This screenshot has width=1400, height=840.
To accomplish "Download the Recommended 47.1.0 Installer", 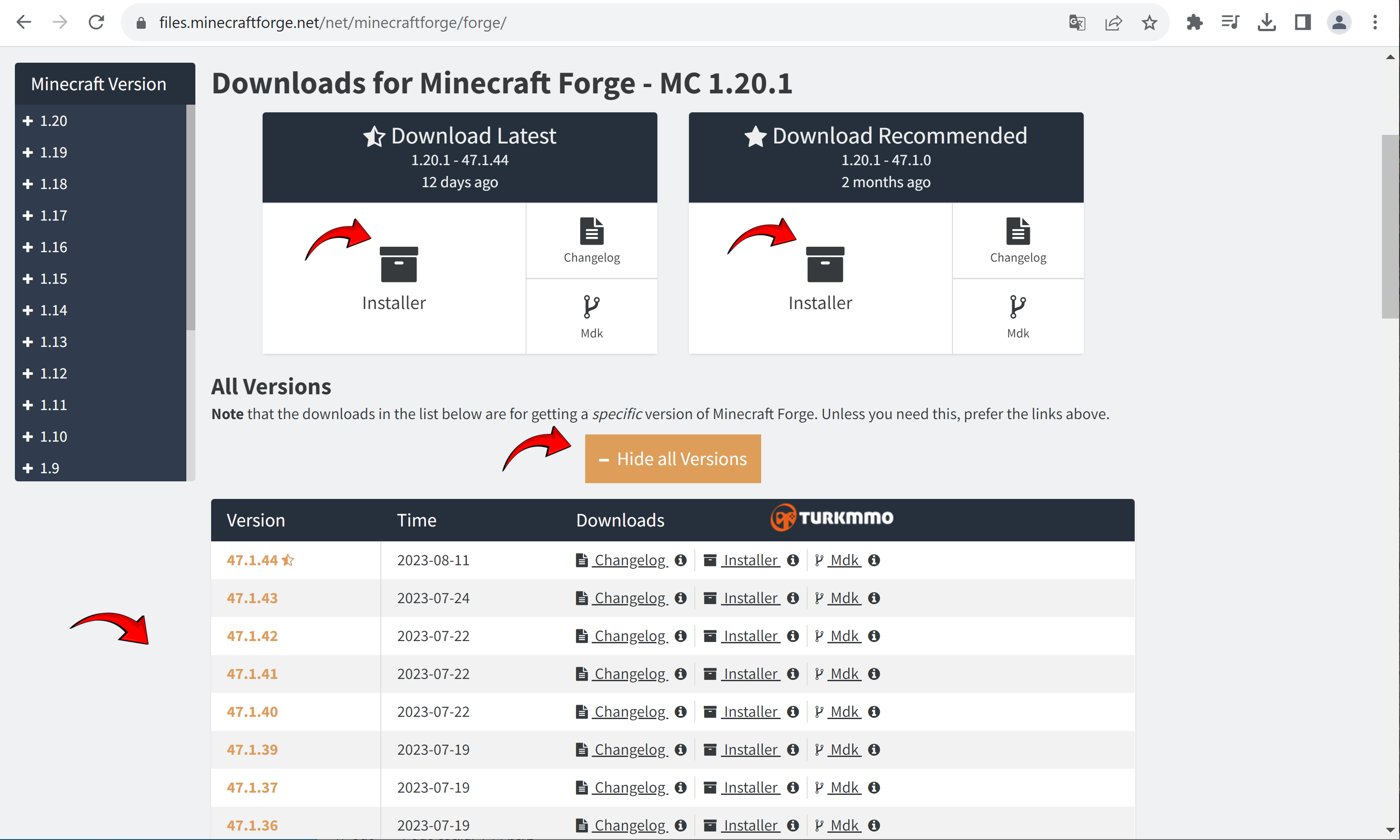I will point(820,278).
